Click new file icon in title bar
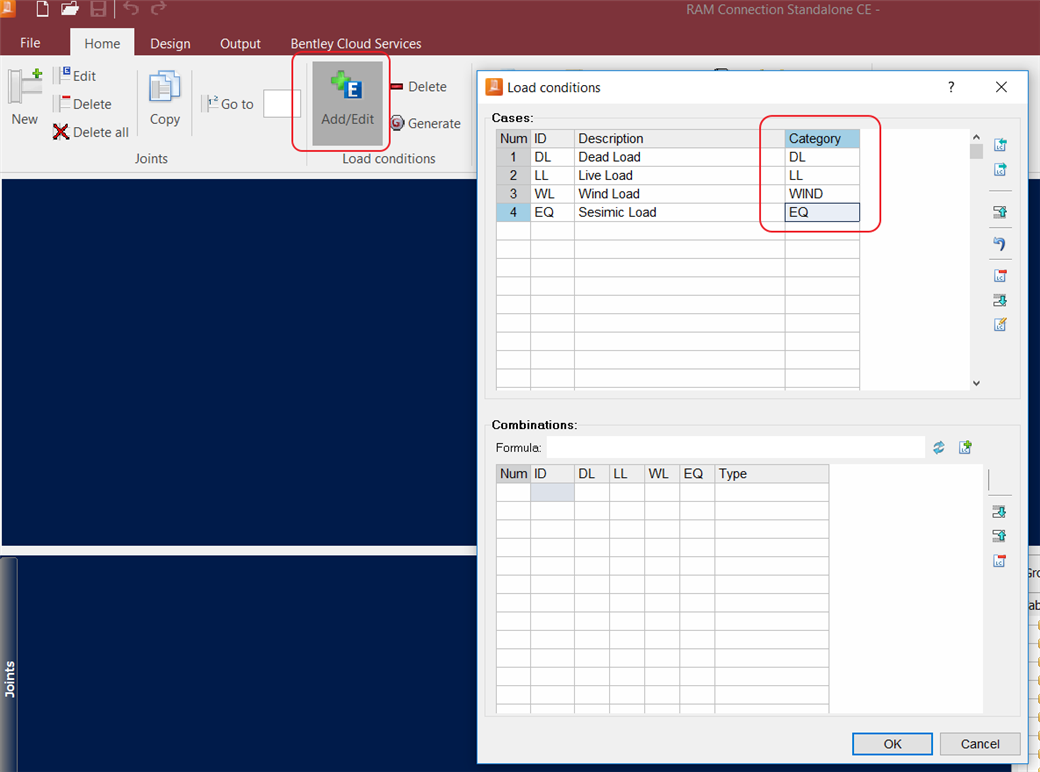The image size is (1040, 772). (42, 9)
